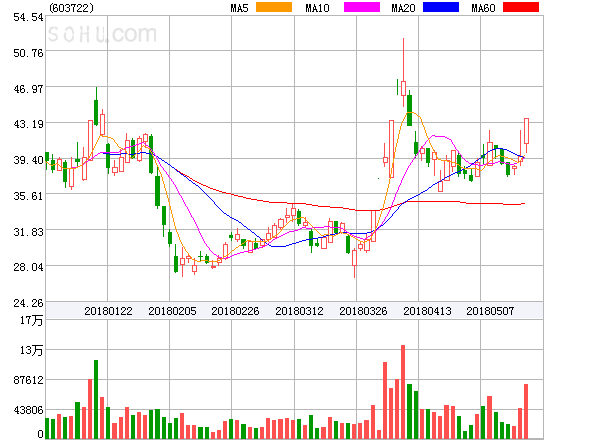Click the 43806 volume axis label
The height and width of the screenshot is (440, 600).
click(28, 410)
